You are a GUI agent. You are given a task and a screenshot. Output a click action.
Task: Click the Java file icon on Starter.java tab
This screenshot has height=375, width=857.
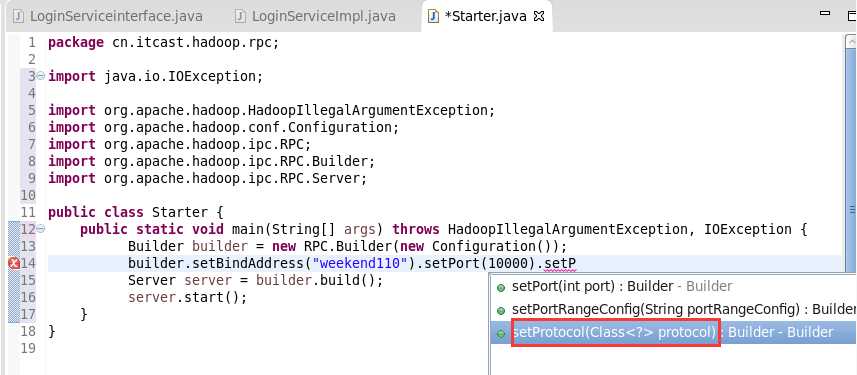coord(433,16)
